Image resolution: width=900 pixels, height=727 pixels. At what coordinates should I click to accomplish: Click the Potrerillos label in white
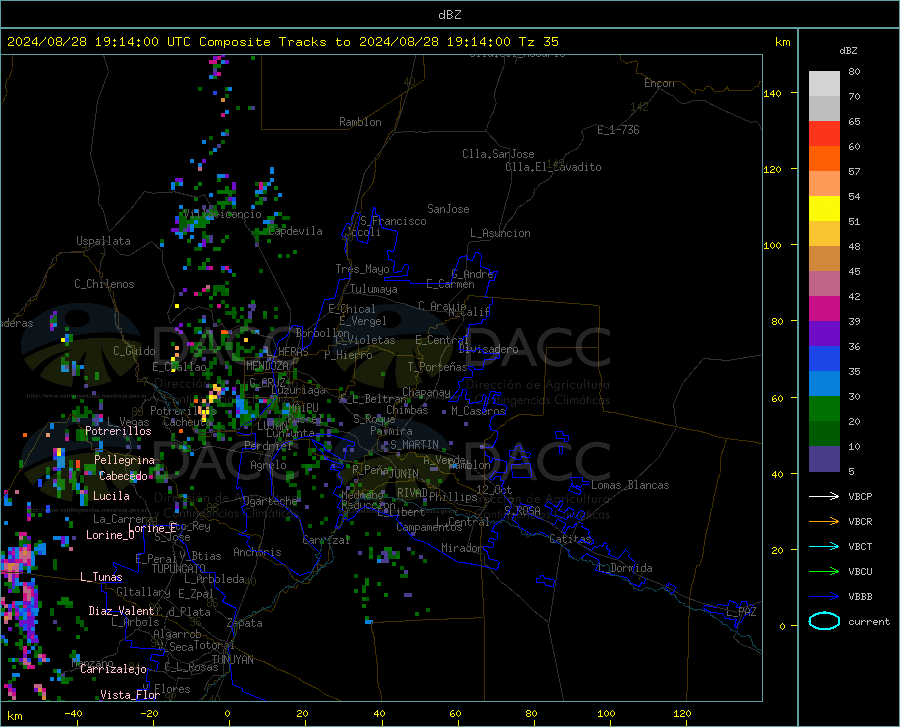118,431
